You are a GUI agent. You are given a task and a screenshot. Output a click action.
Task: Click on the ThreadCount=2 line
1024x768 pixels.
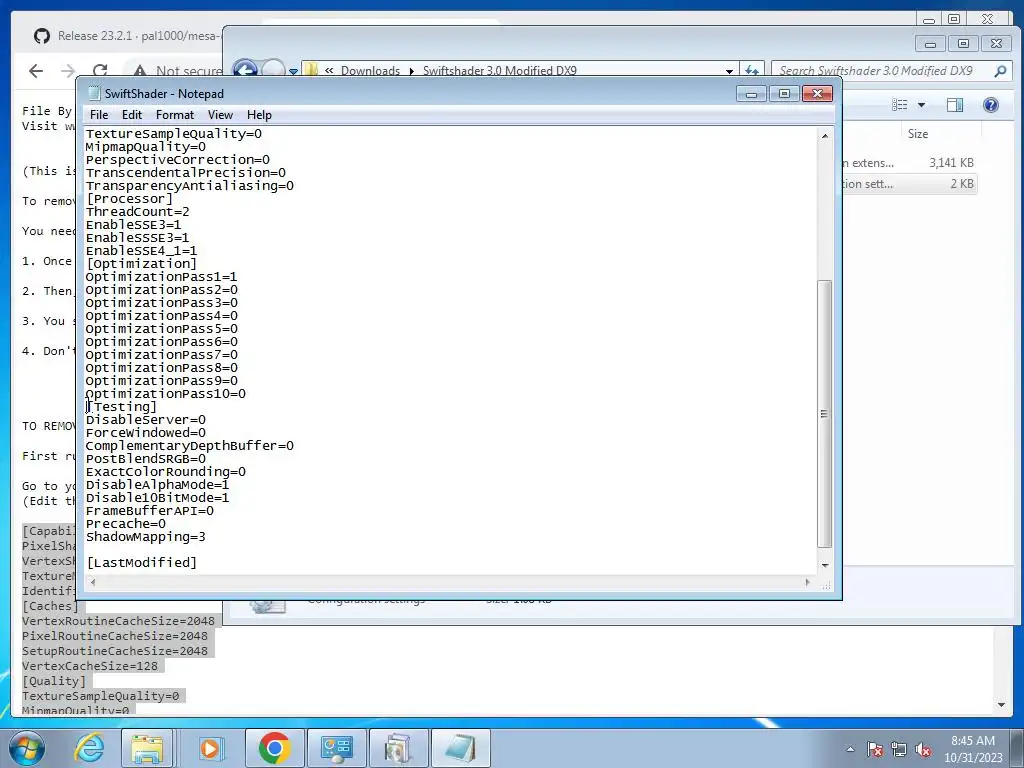point(137,212)
